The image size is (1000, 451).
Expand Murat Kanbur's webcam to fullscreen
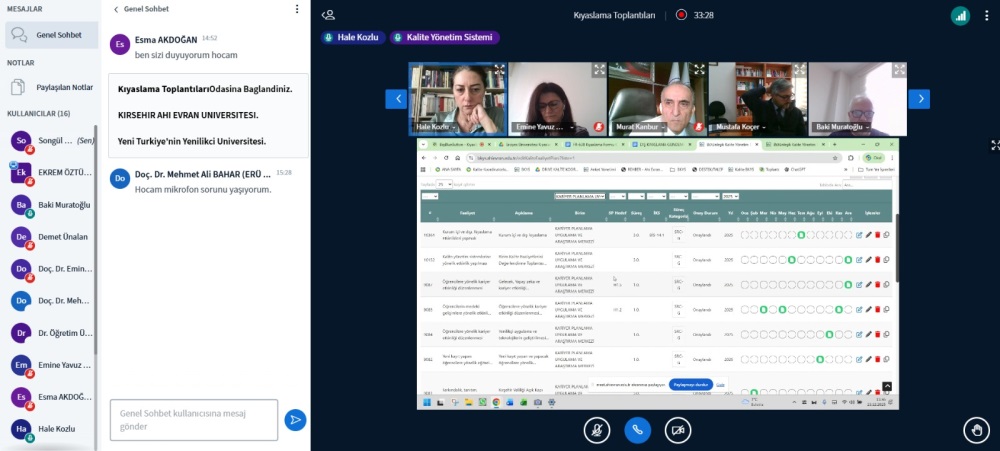coord(699,70)
